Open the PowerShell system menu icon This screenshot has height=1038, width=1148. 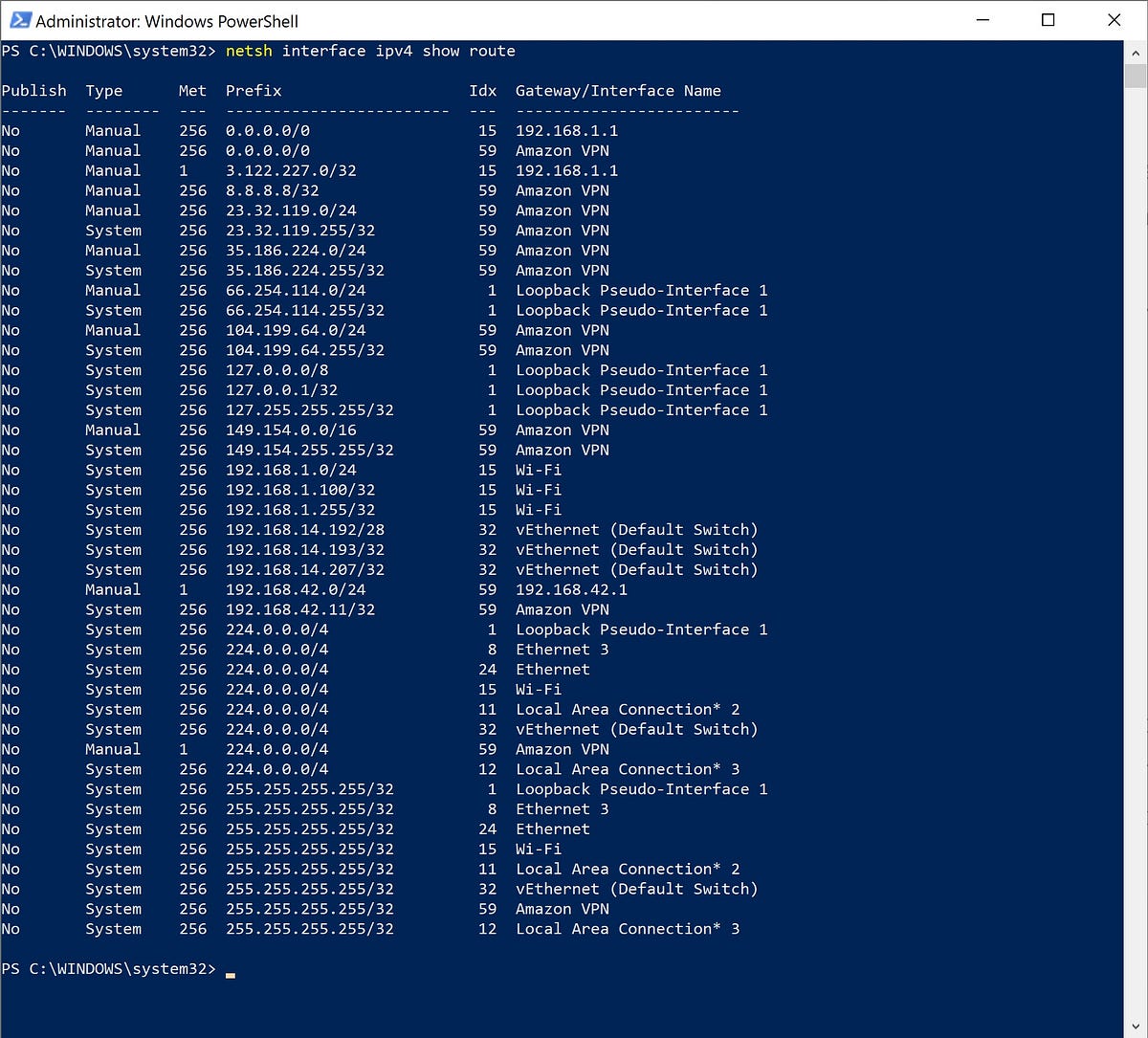(x=21, y=17)
